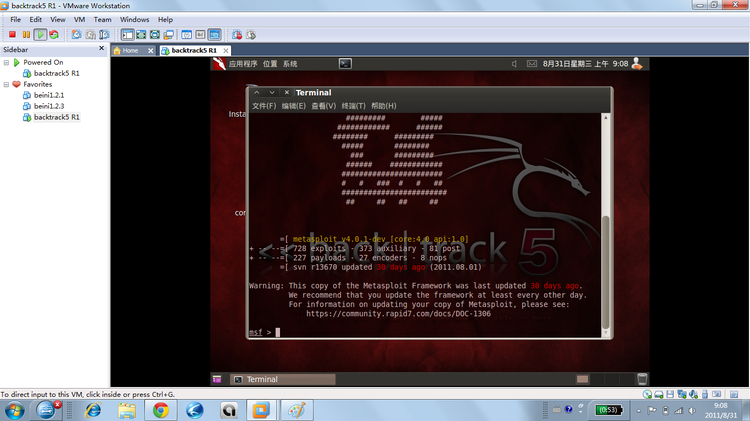Toggle the console view toolbar button
The height and width of the screenshot is (421, 750).
point(215,34)
